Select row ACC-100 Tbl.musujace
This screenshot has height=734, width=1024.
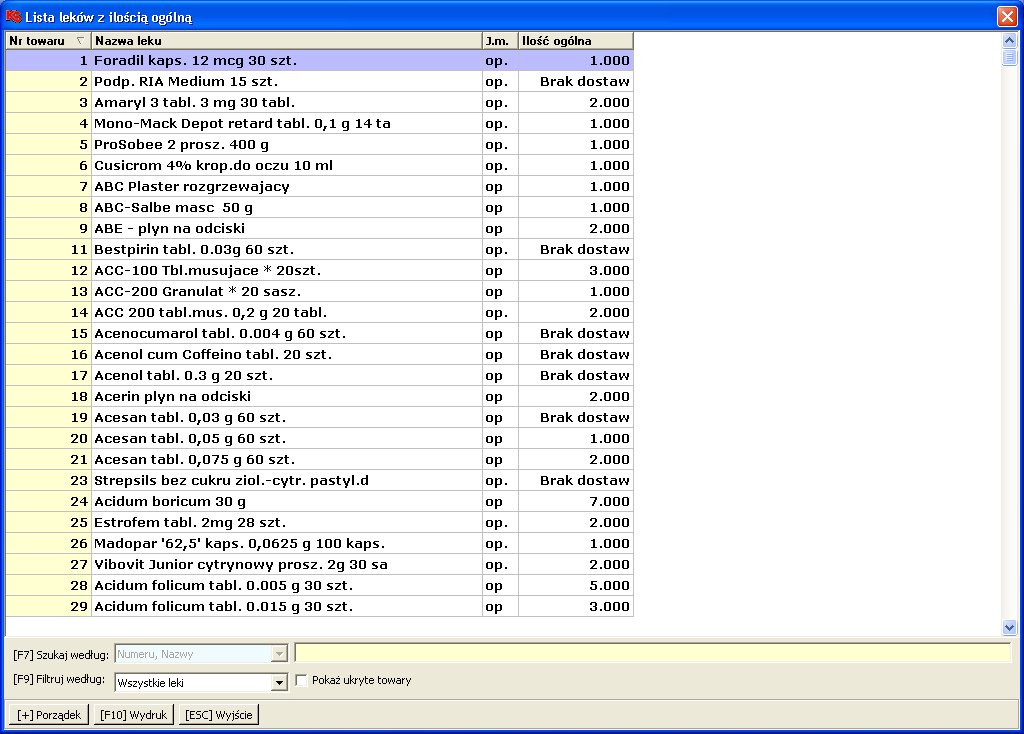coord(286,270)
